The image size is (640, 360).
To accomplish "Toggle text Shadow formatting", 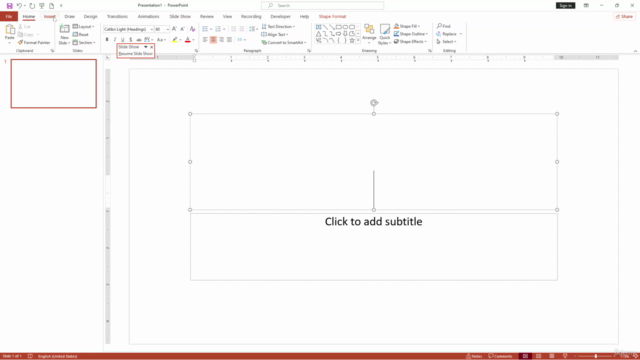I will pyautogui.click(x=131, y=40).
